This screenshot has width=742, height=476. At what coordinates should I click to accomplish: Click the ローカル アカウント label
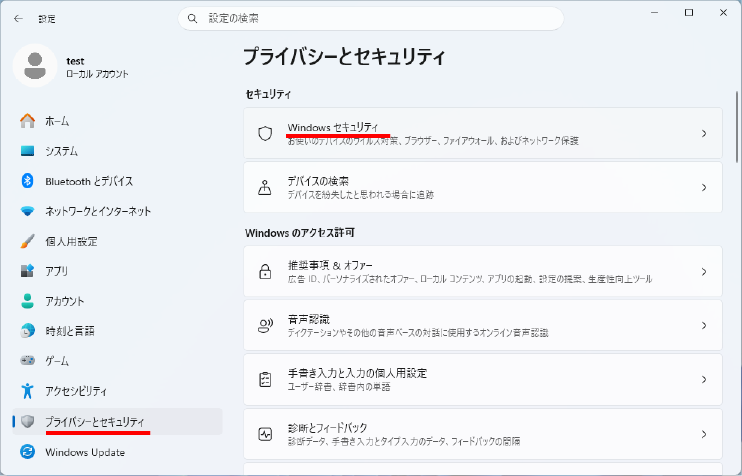(97, 74)
